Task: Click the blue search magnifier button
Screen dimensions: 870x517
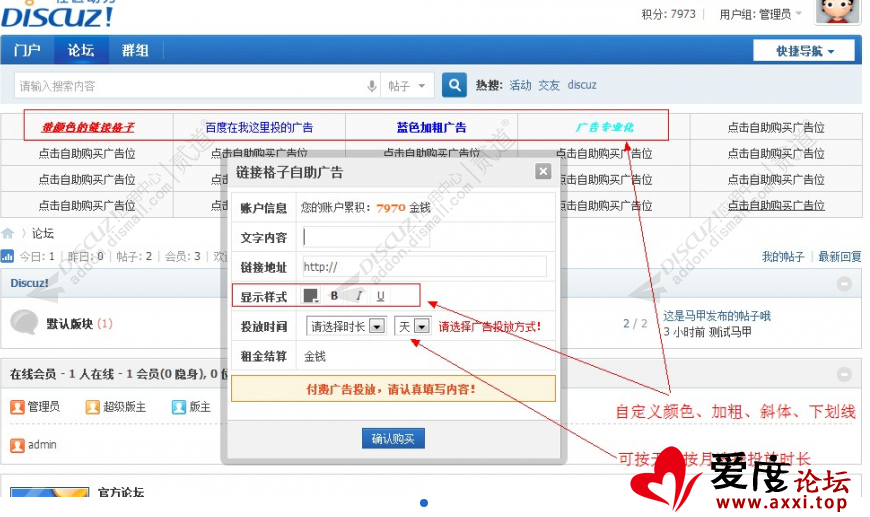Action: (x=454, y=85)
